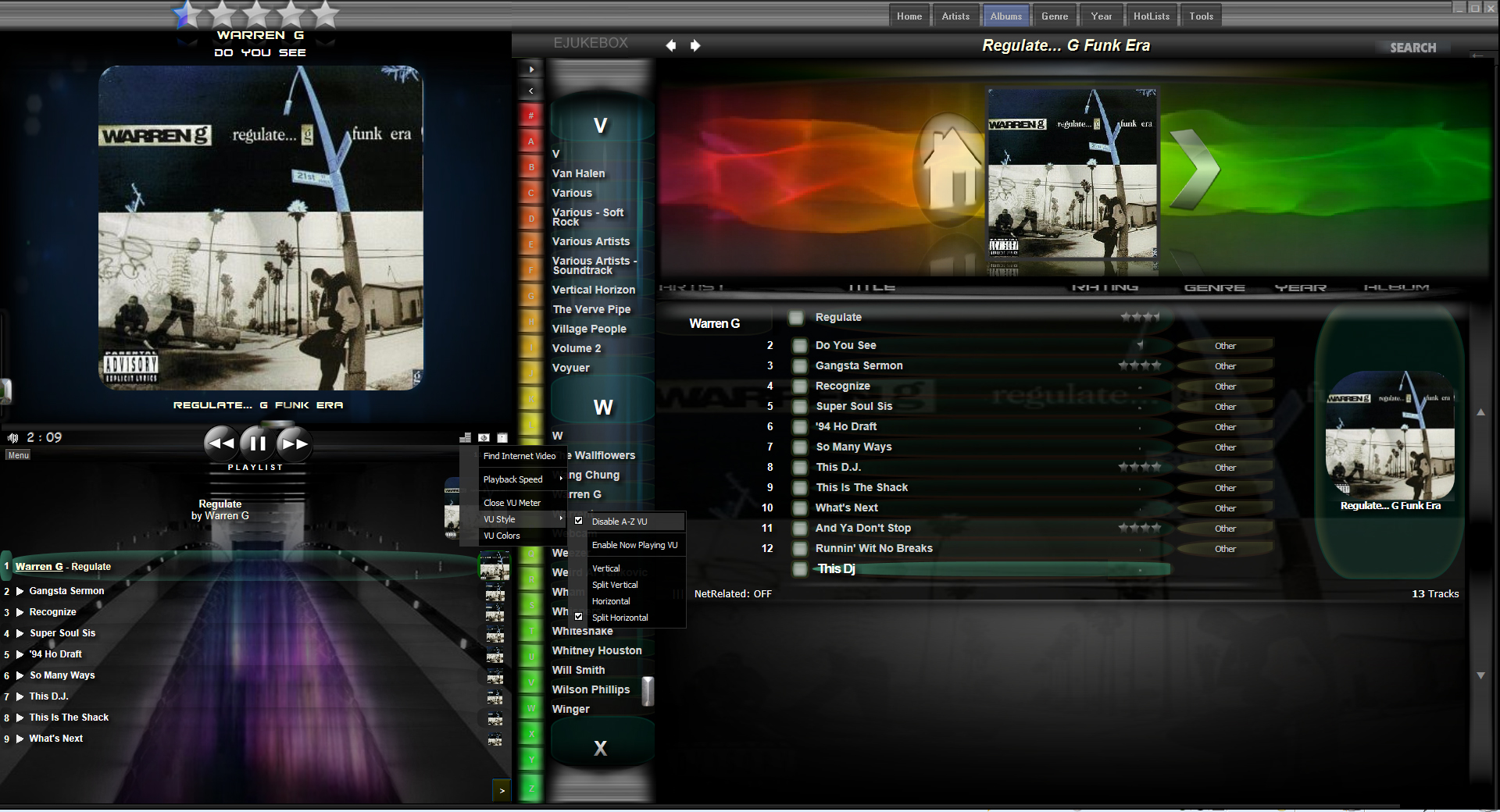Click the SEARCH button
Viewport: 1500px width, 812px height.
pos(1412,48)
